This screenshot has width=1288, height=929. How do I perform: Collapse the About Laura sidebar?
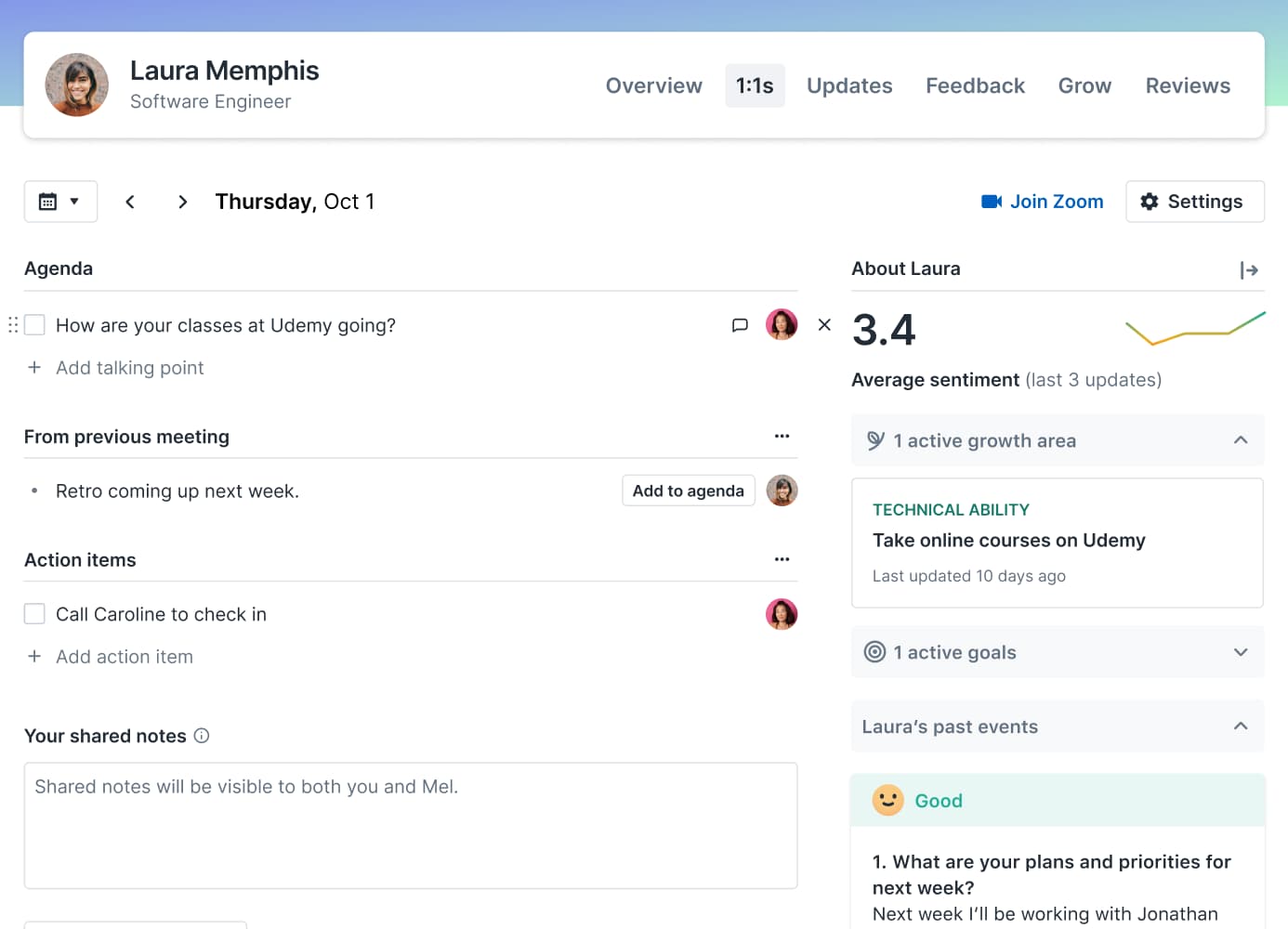[1250, 269]
